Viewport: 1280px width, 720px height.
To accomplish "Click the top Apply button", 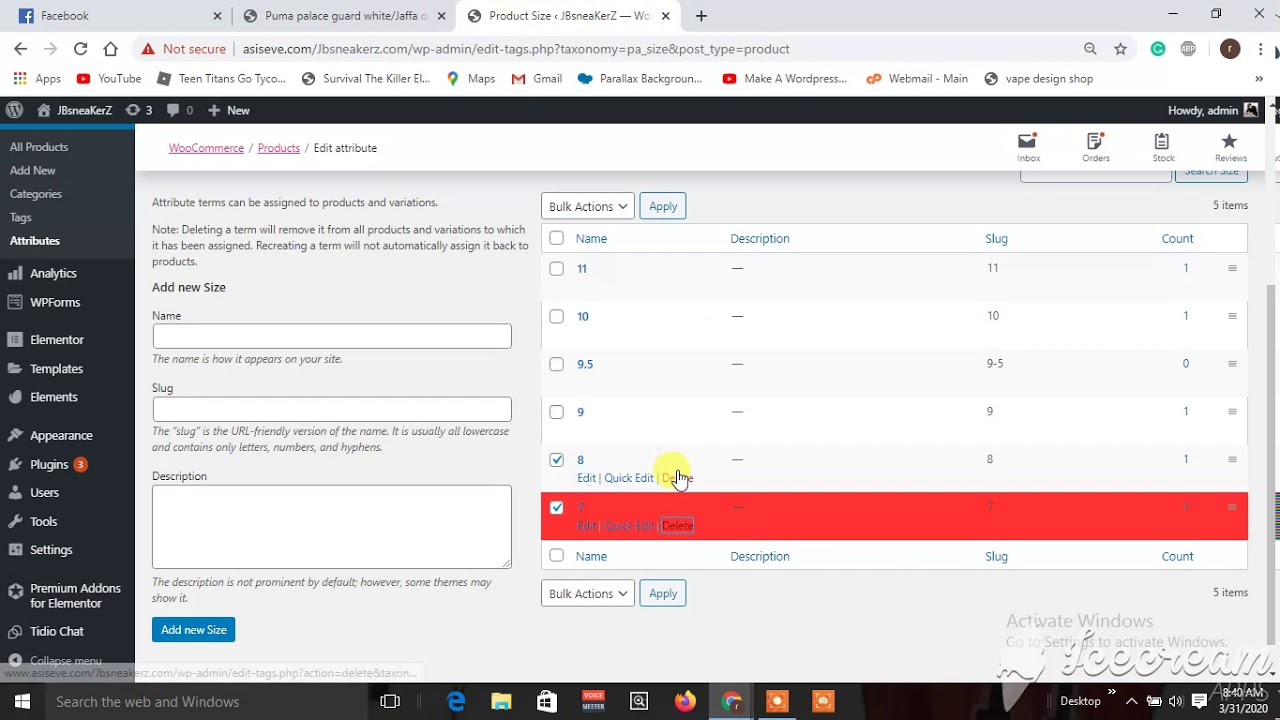I will (x=663, y=206).
